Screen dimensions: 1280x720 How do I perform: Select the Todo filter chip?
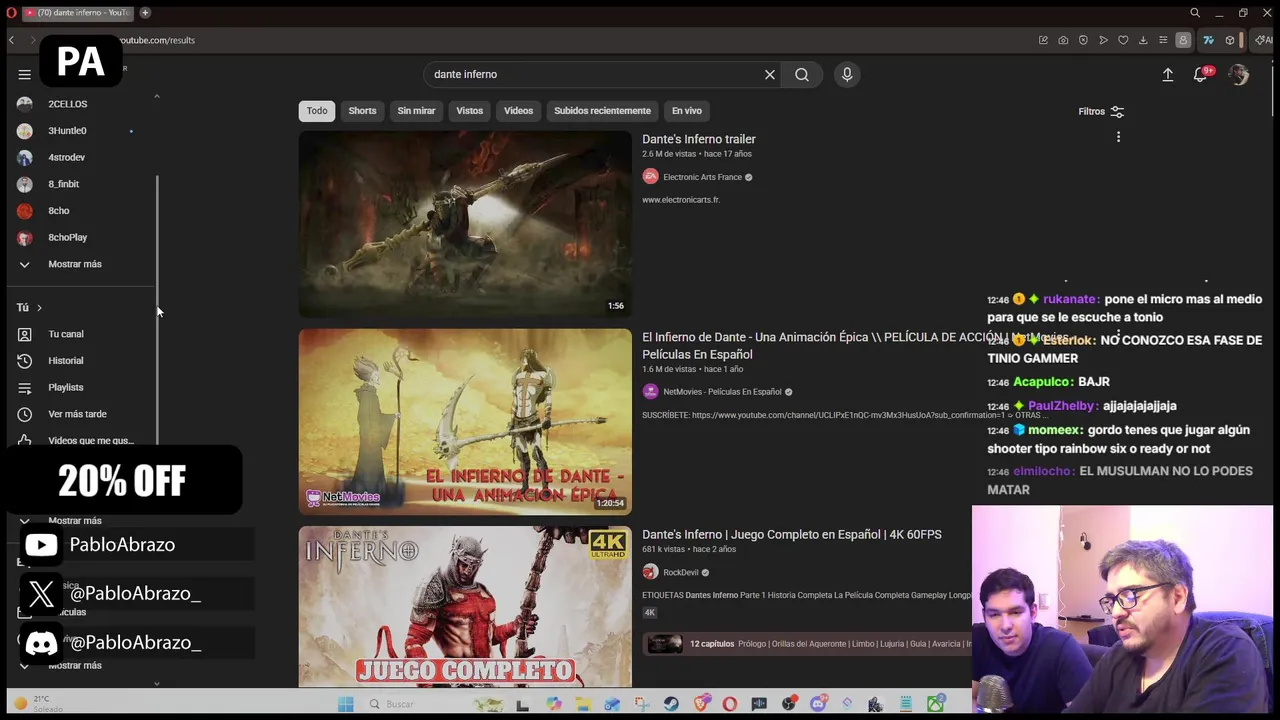click(x=317, y=111)
